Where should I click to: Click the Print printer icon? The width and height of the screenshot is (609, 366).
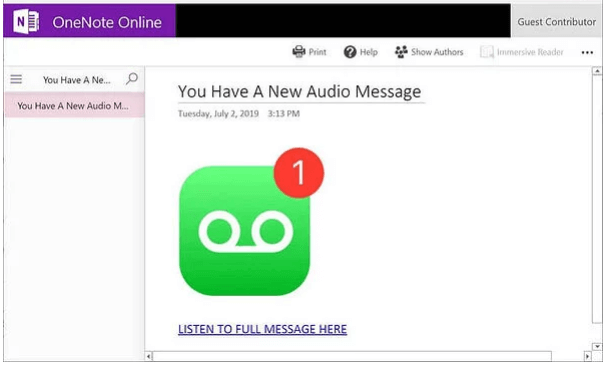point(299,52)
